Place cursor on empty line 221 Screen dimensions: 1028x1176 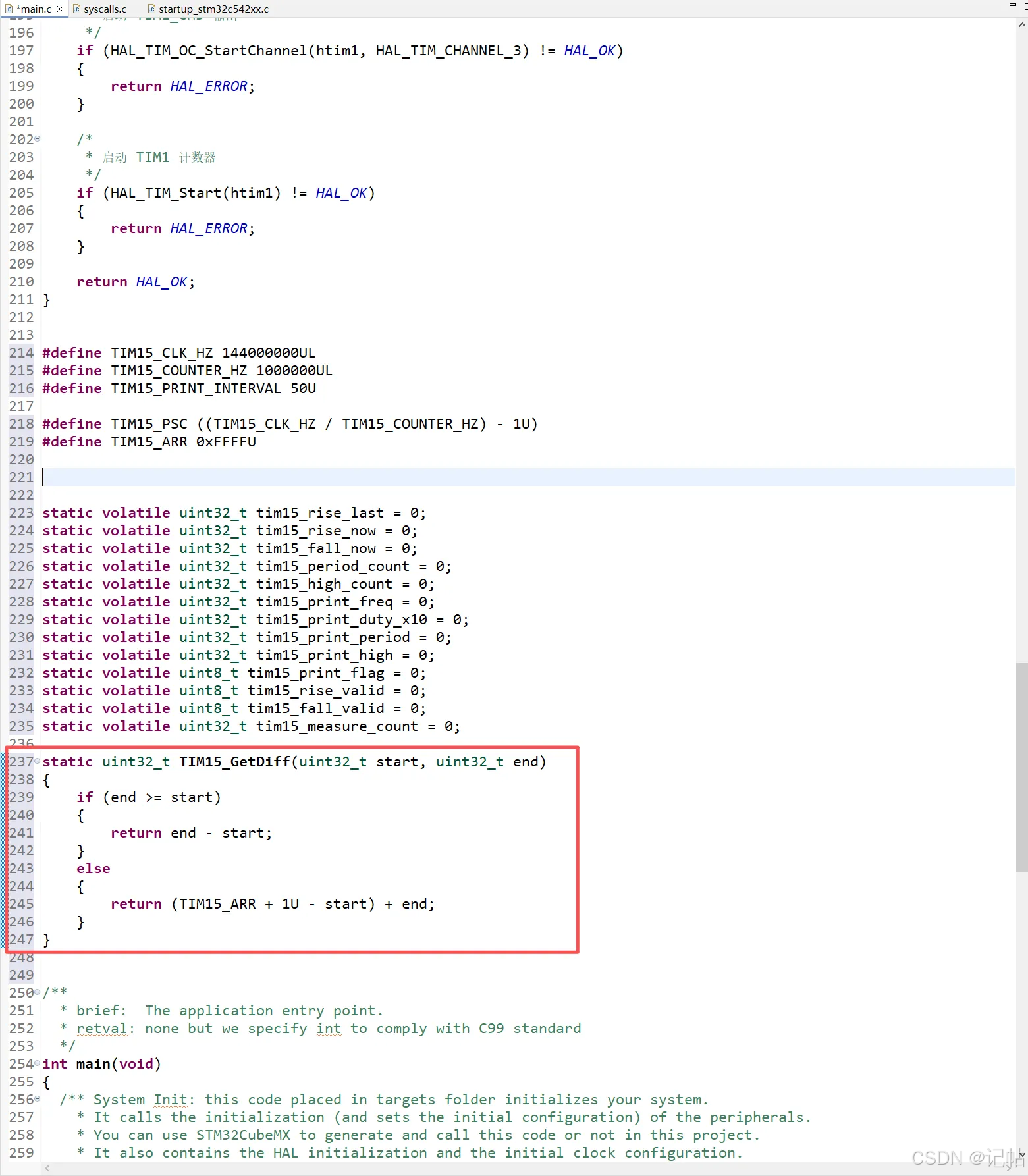[x=528, y=477]
